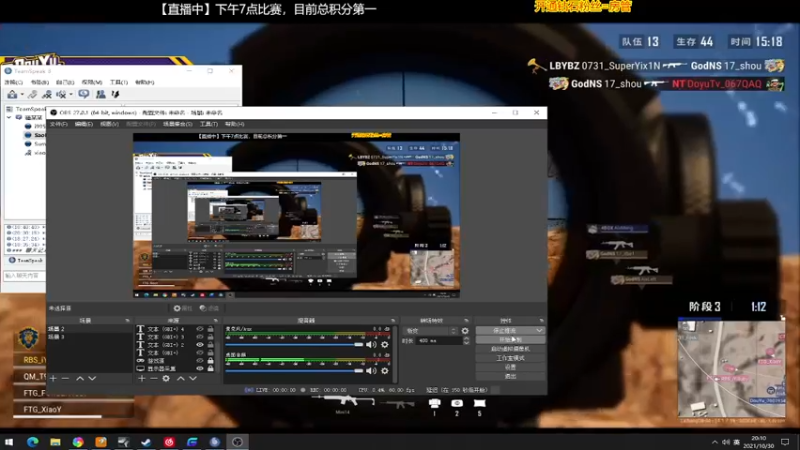The width and height of the screenshot is (800, 450).
Task: Toggle lock on the 游戏源 source
Action: pyautogui.click(x=210, y=360)
